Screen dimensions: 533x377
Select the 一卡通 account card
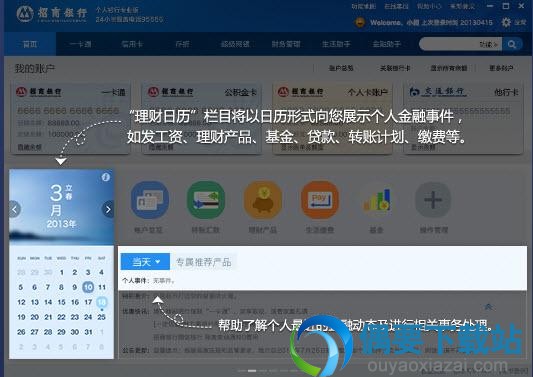coord(71,118)
